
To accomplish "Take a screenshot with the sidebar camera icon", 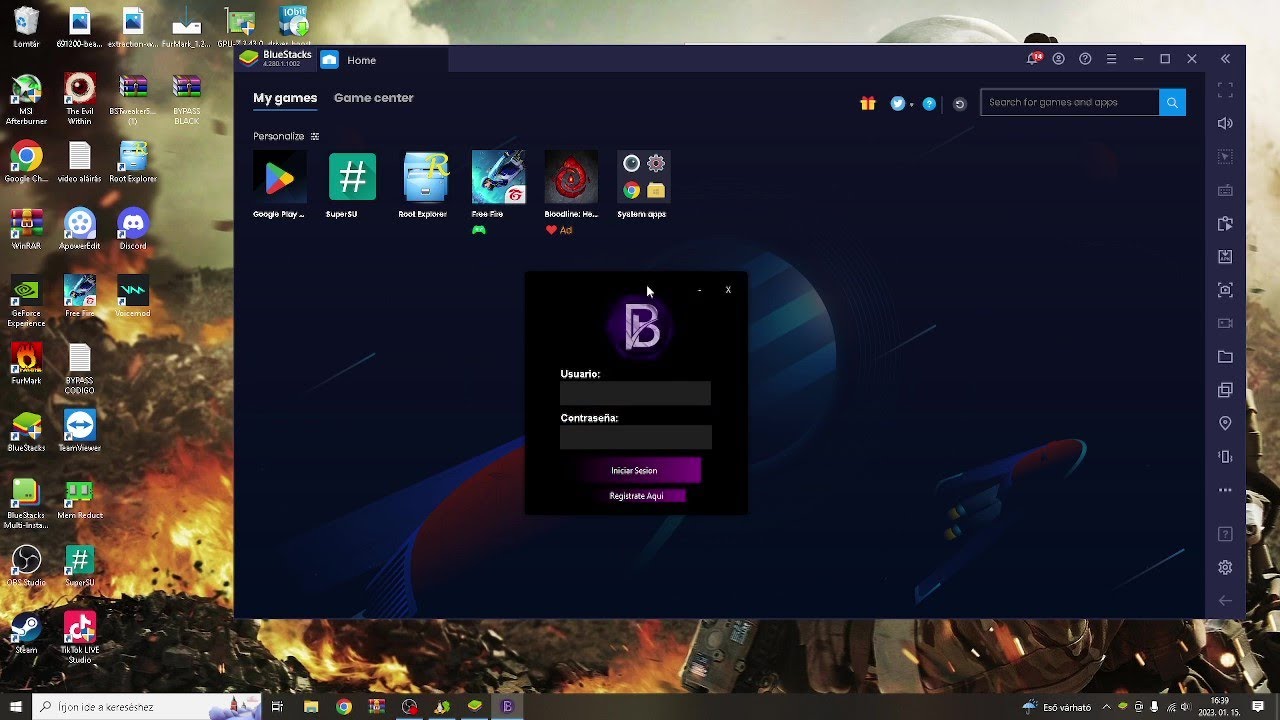I will (x=1225, y=290).
